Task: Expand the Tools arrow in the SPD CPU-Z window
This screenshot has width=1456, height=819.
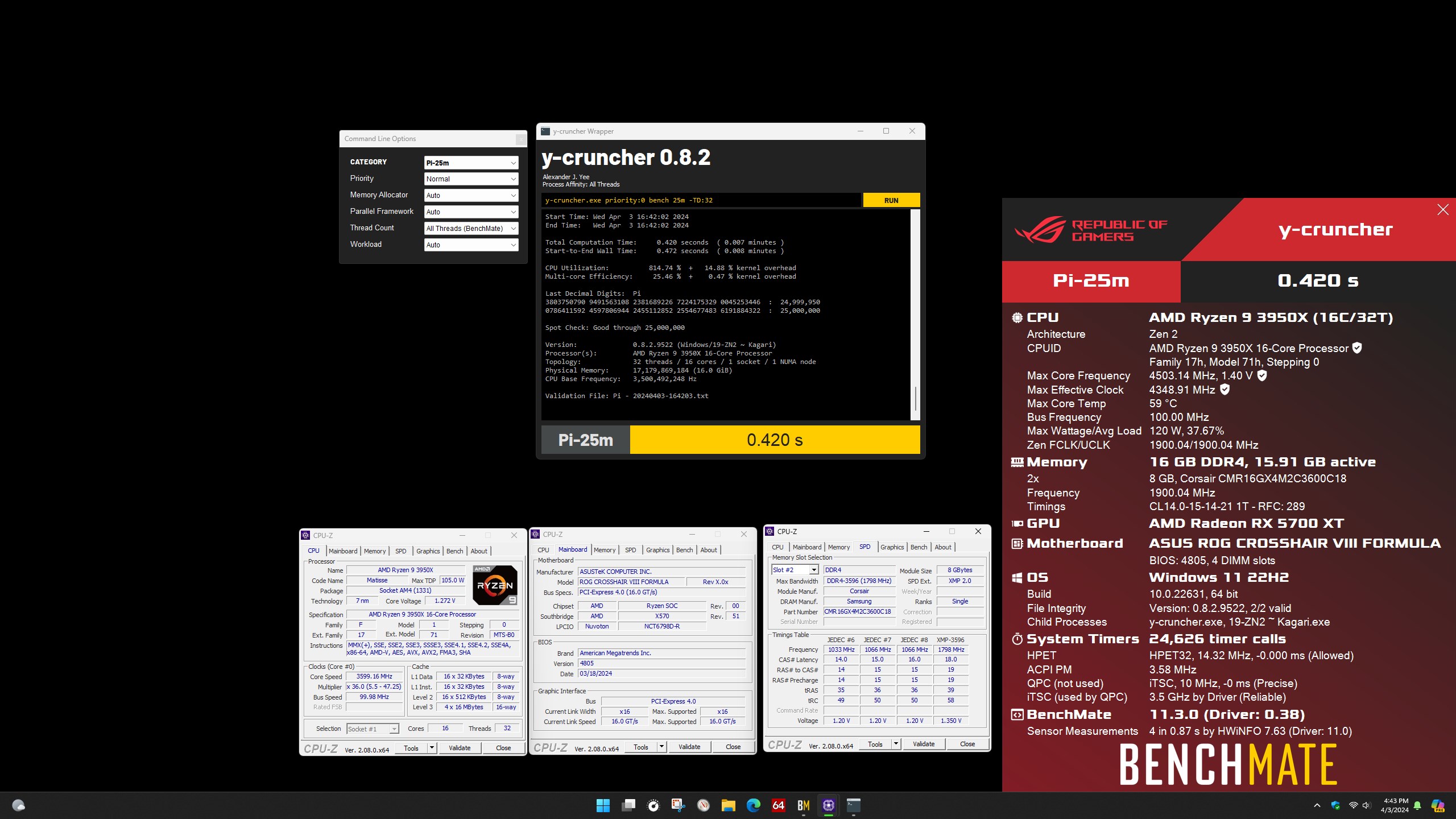Action: tap(896, 743)
